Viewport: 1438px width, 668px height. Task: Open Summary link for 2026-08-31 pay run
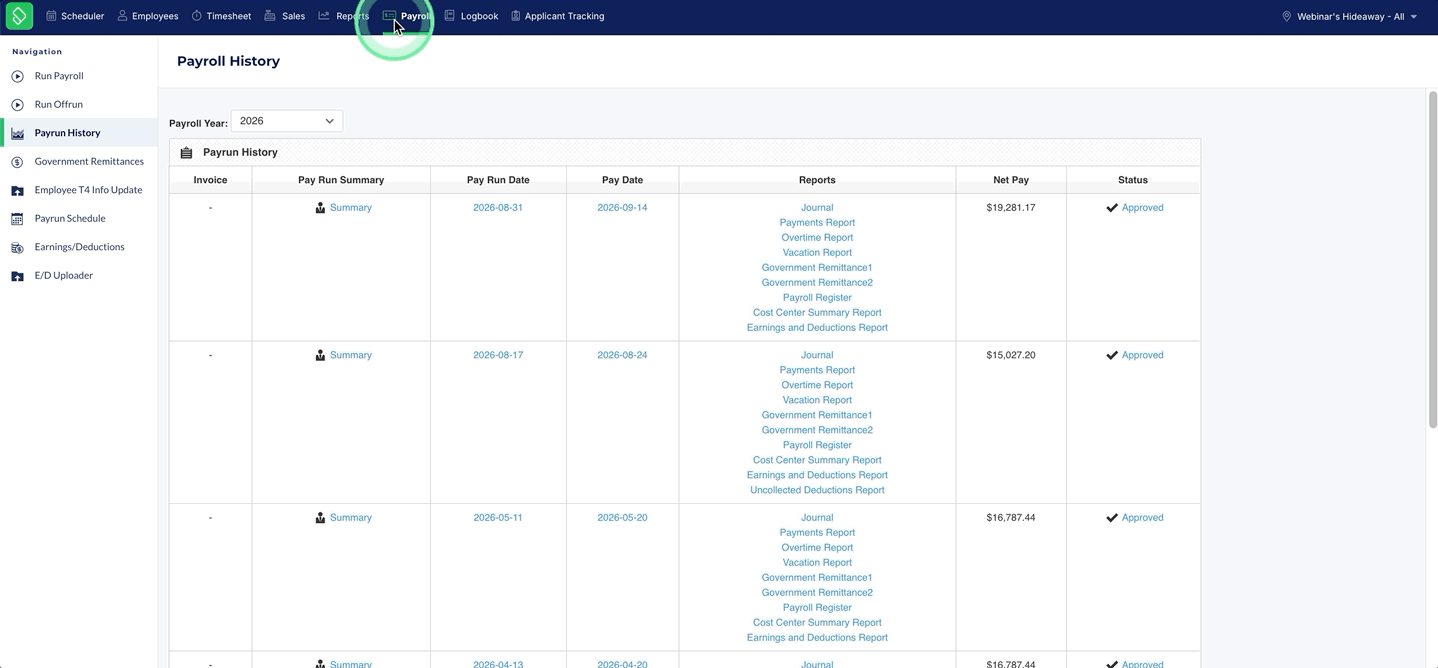point(351,208)
